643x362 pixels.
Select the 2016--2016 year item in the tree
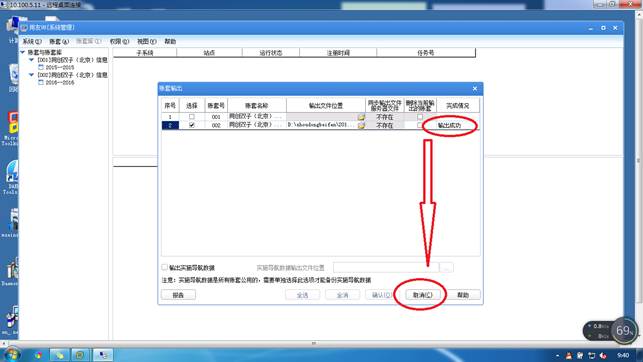click(x=59, y=82)
